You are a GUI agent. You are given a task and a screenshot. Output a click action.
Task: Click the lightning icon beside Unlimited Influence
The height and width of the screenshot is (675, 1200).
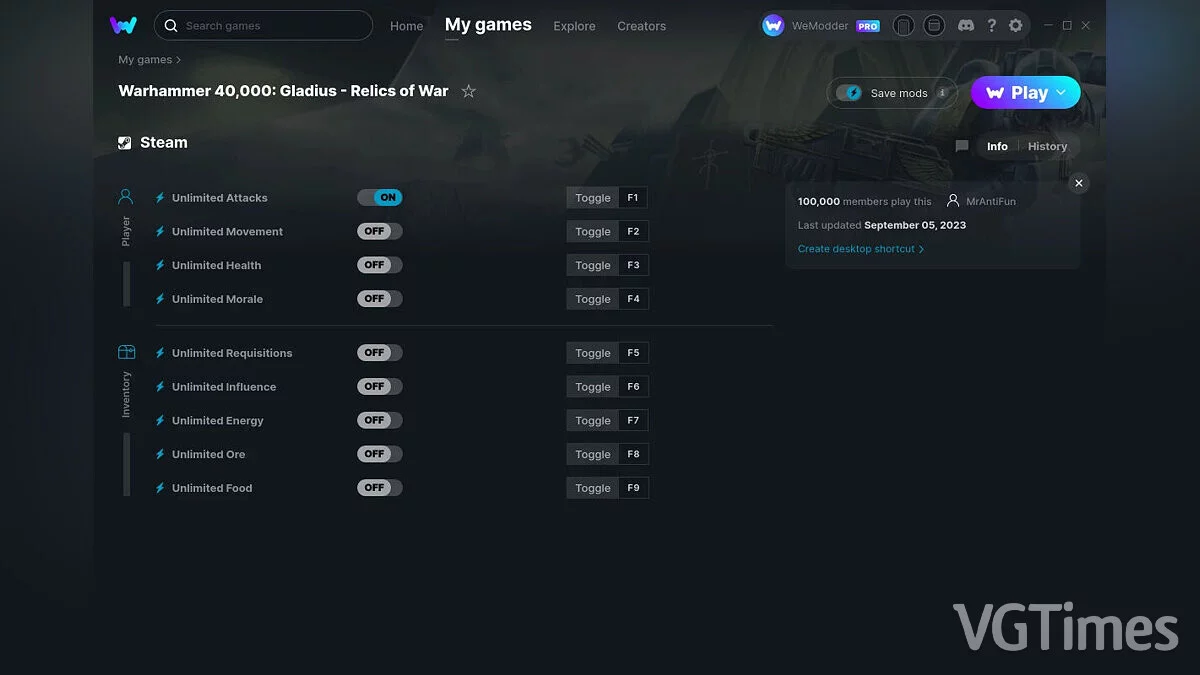(x=160, y=387)
